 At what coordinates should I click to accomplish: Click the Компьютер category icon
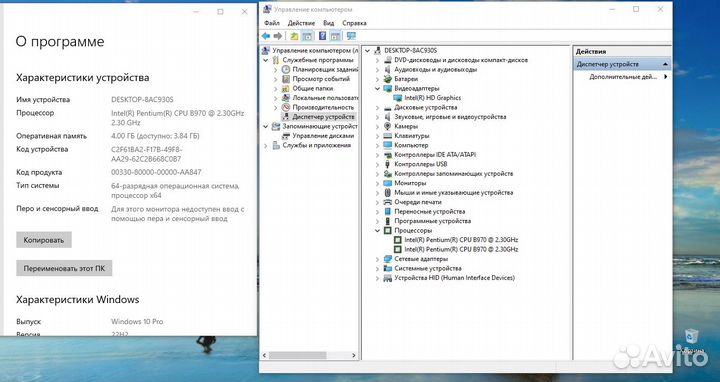tap(388, 145)
